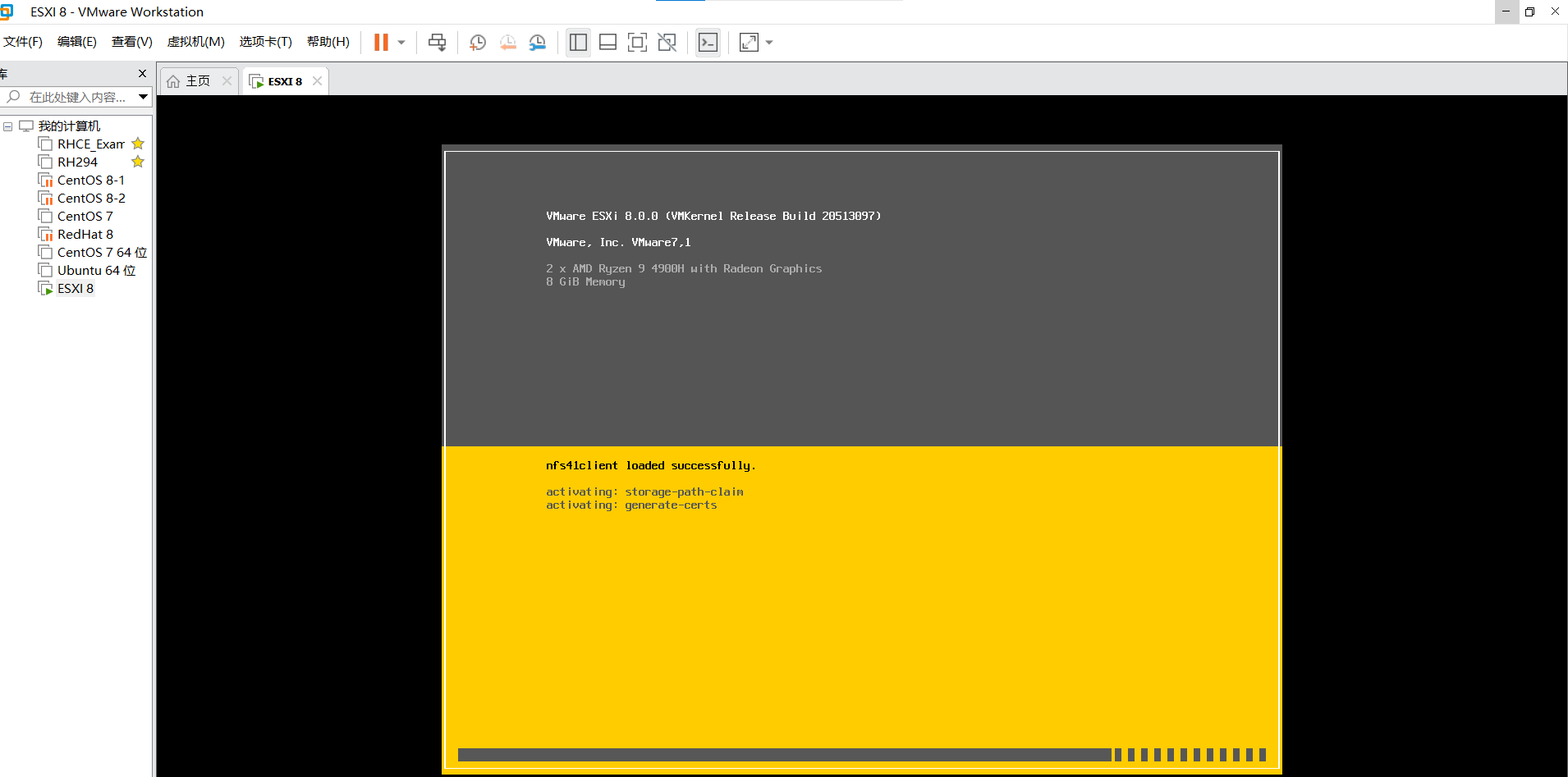Open the power options dropdown arrow
1568x777 pixels.
click(x=401, y=43)
